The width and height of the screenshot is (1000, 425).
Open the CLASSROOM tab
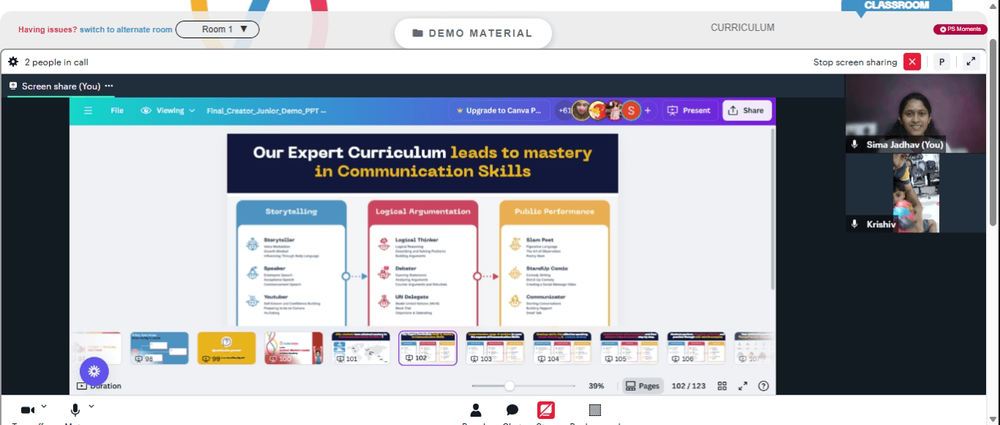click(896, 5)
